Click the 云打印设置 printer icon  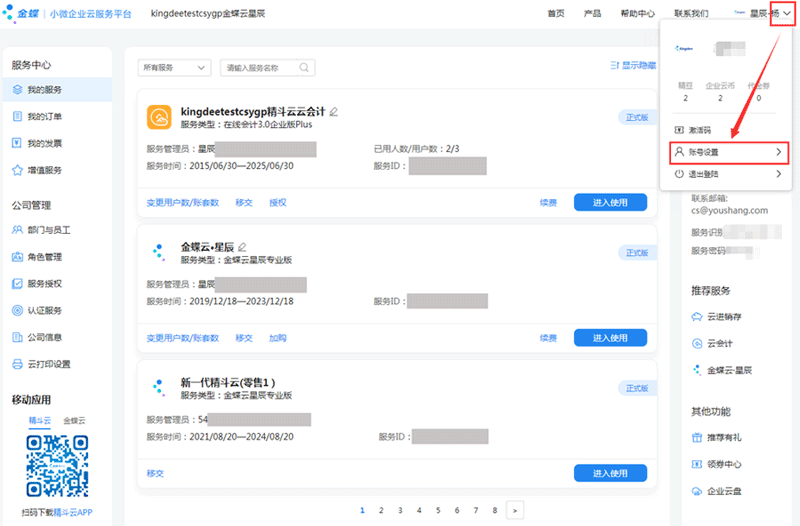[17, 364]
